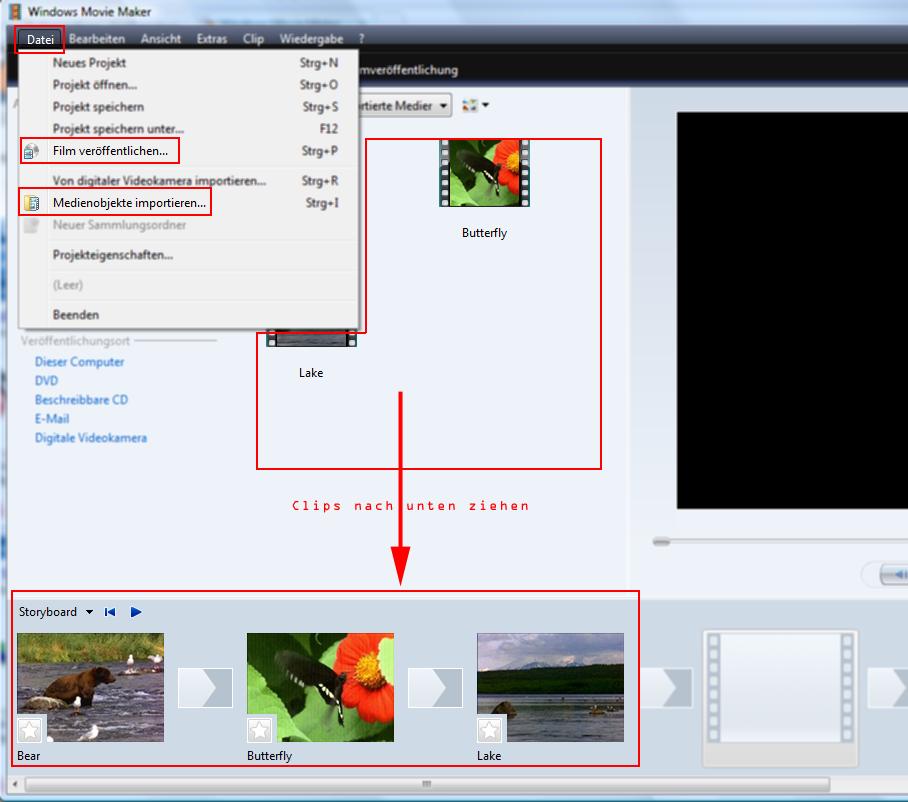
Task: Click the Lake clip effects star
Action: (489, 730)
